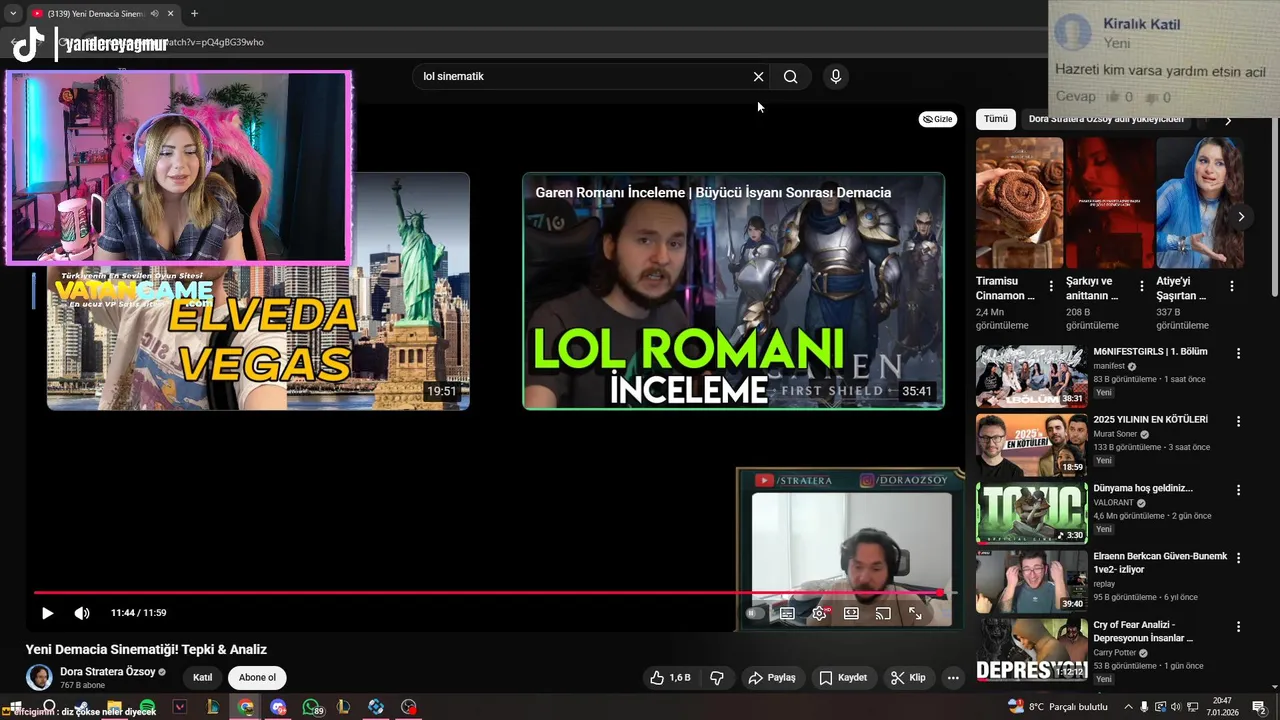
Task: Click the Katıl membership button
Action: [x=203, y=677]
